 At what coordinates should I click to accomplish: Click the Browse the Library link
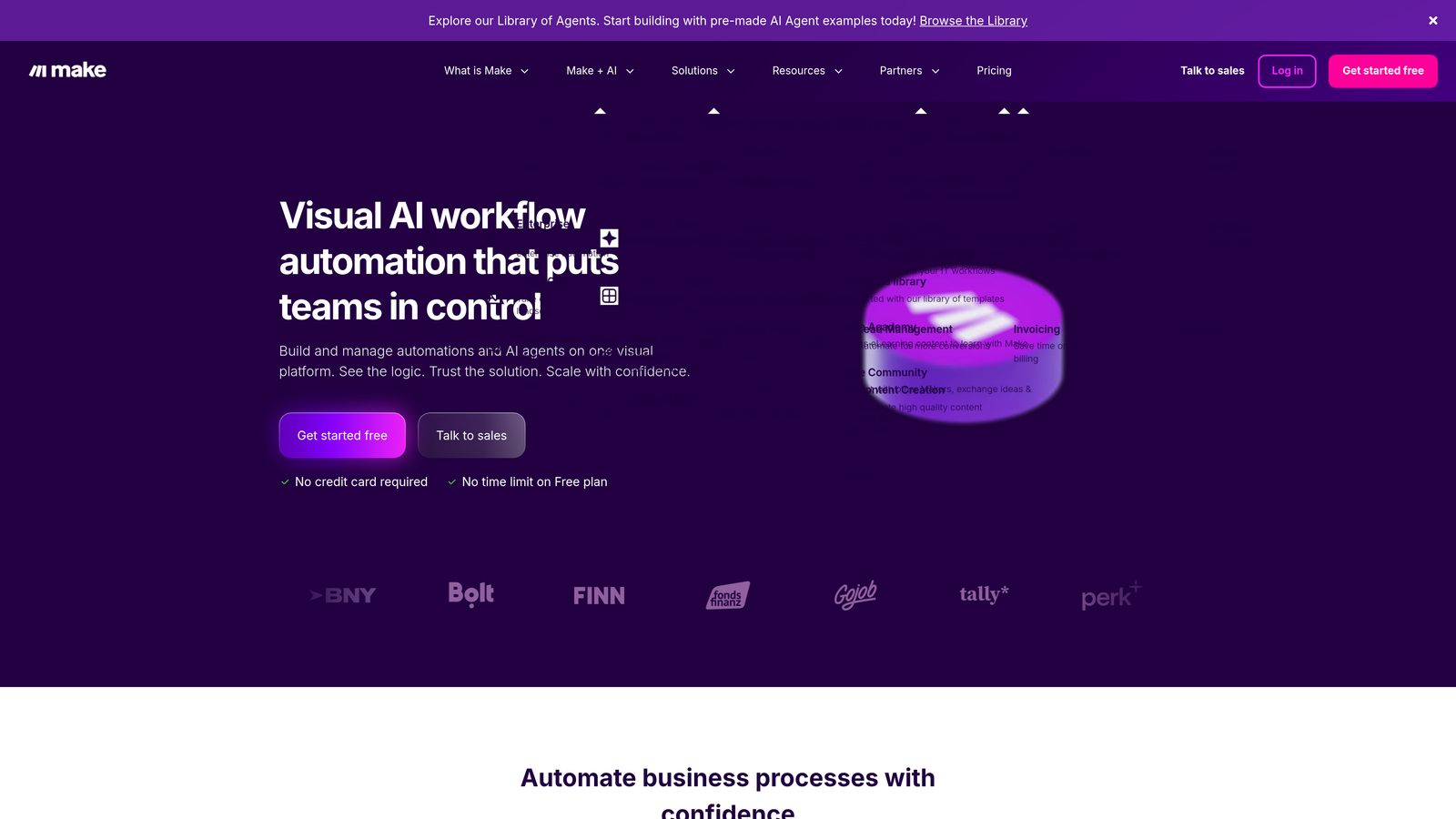[973, 20]
